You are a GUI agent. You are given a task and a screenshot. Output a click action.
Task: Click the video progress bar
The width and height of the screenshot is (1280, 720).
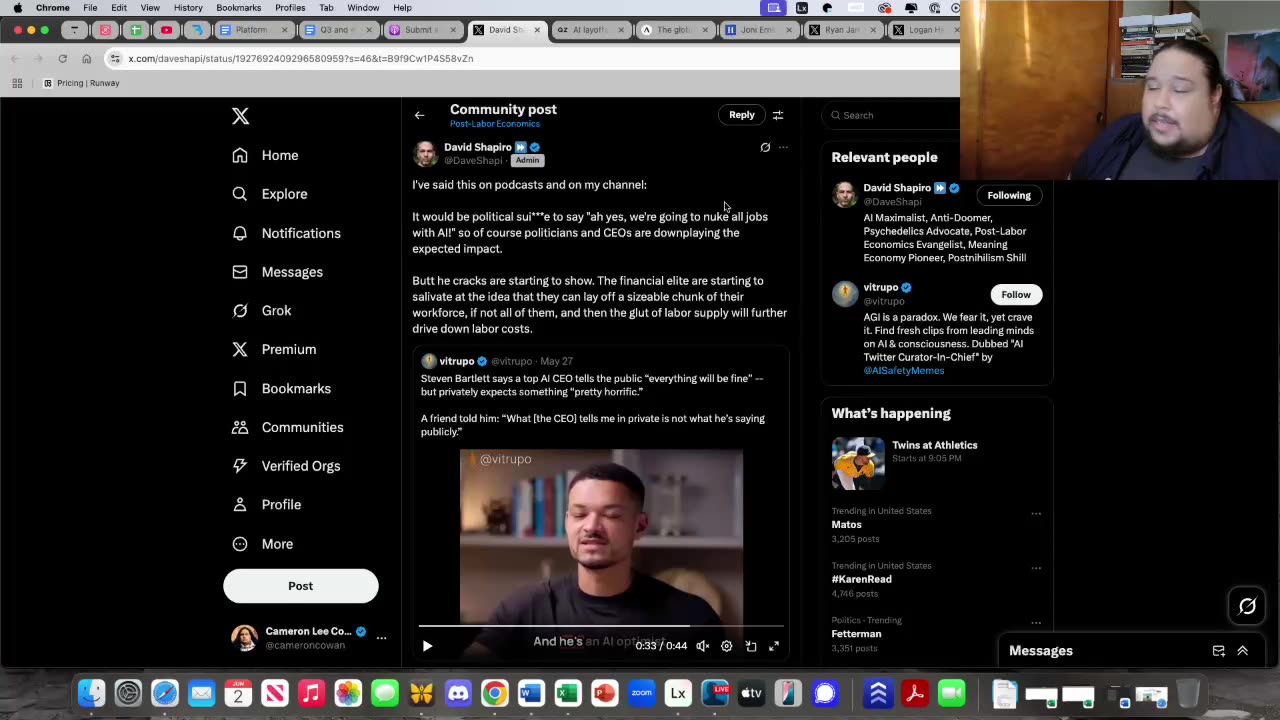coord(601,627)
